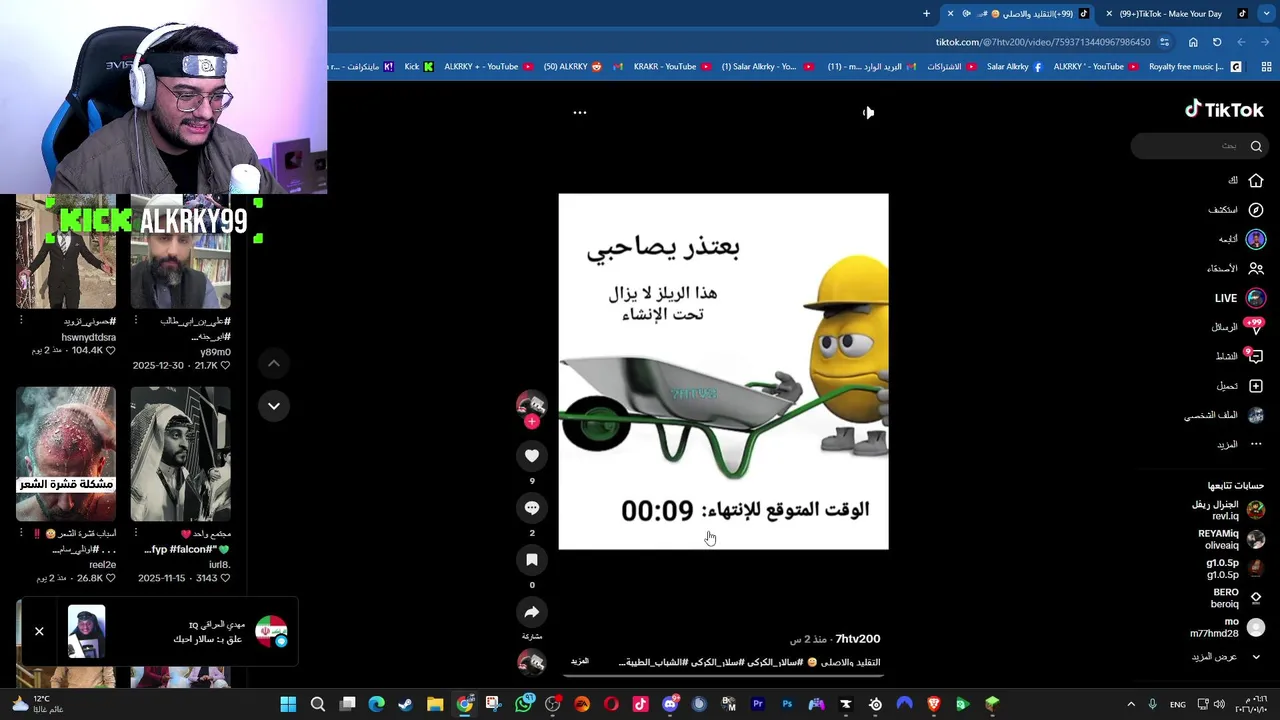Screen dimensions: 1280x720
Task: Go to next video with down chevron
Action: point(273,406)
